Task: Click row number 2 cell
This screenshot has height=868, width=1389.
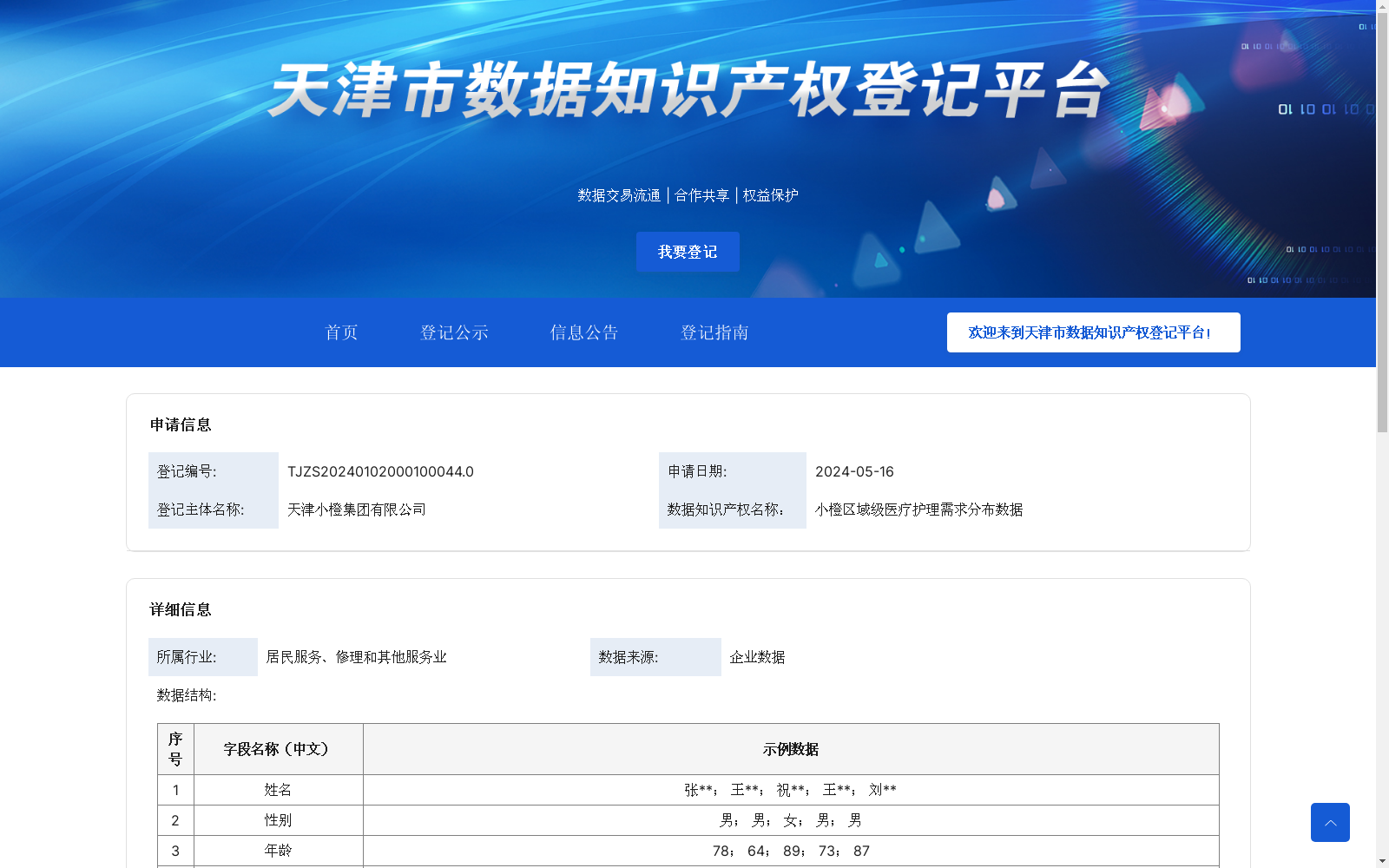Action: (x=175, y=820)
